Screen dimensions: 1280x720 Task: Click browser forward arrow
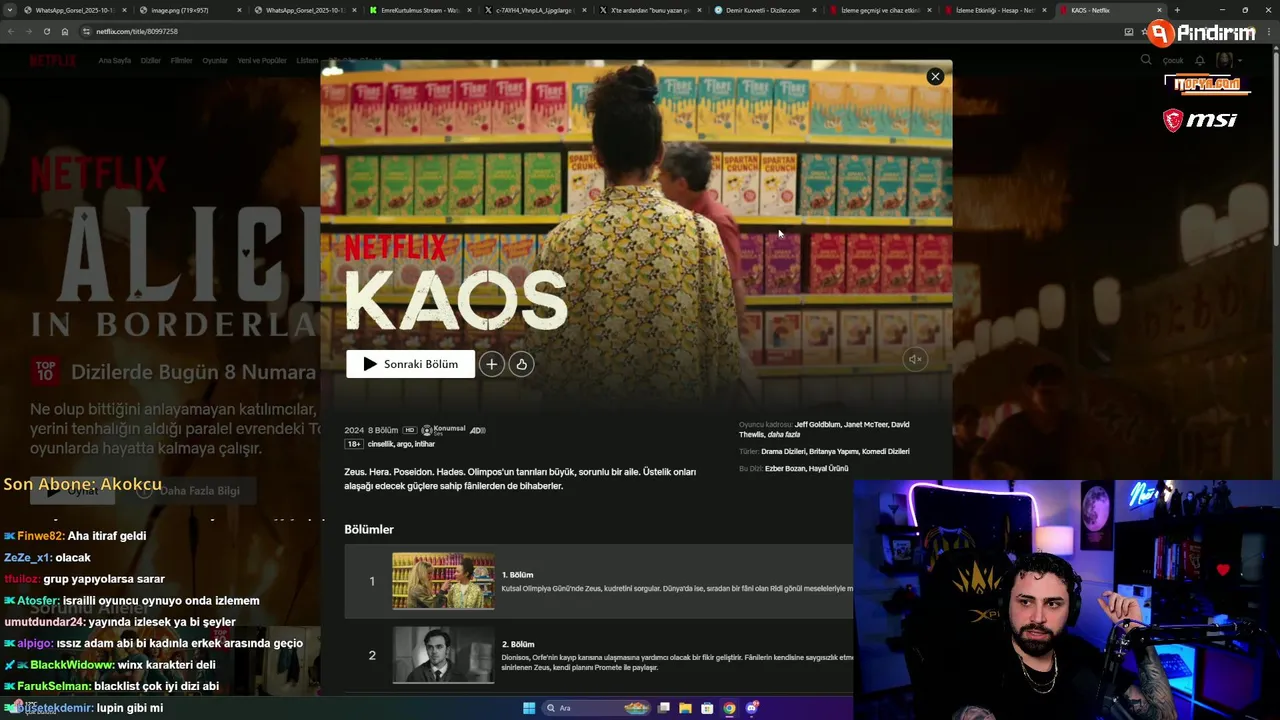coord(29,31)
